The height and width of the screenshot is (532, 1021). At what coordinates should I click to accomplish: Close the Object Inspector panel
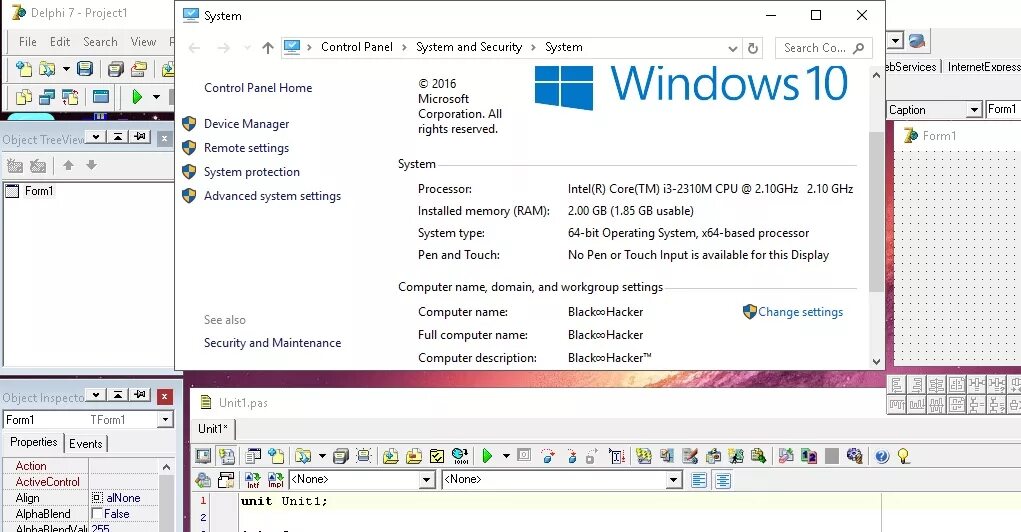click(x=165, y=396)
